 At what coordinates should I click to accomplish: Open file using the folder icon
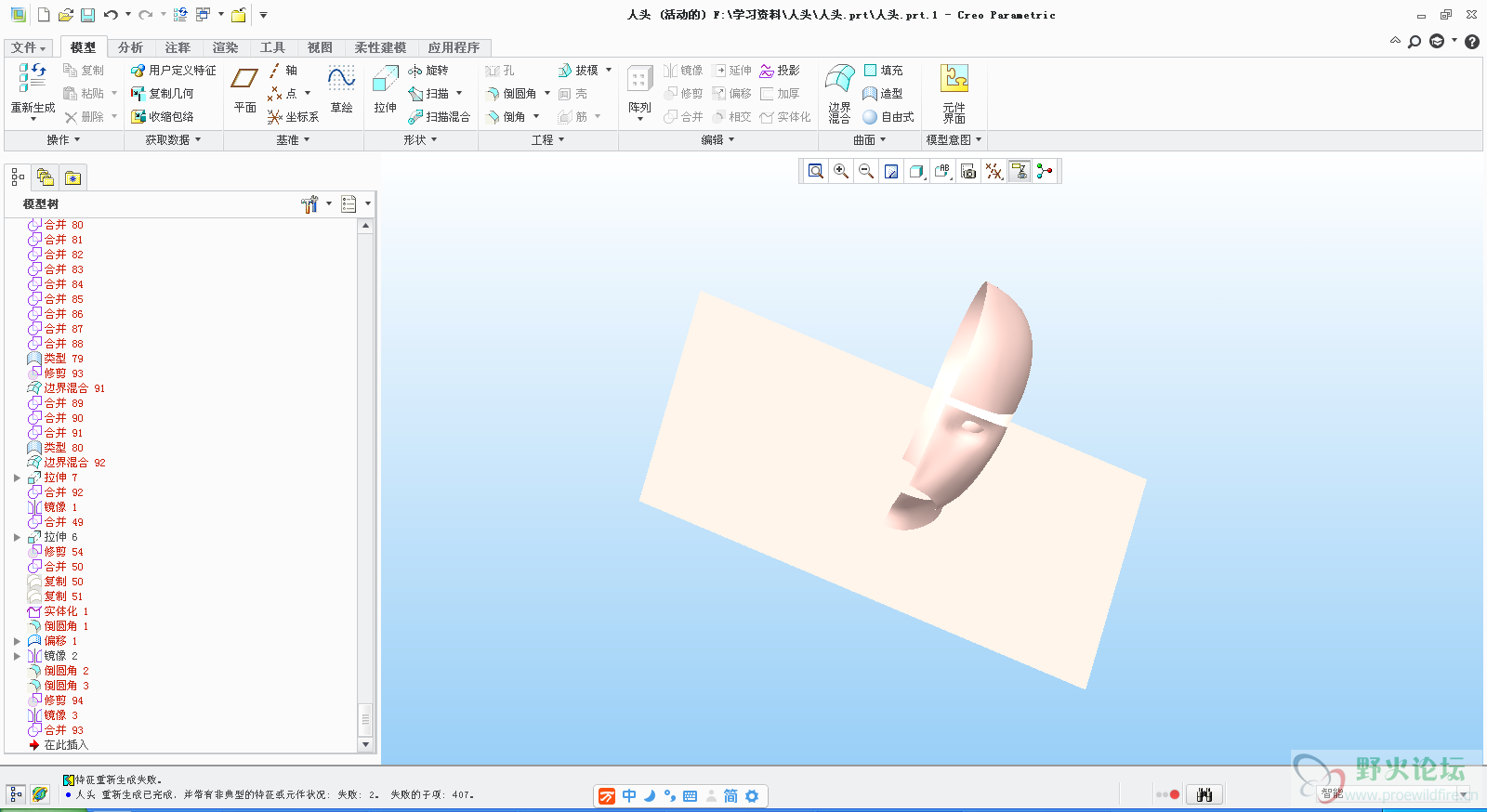[x=65, y=15]
